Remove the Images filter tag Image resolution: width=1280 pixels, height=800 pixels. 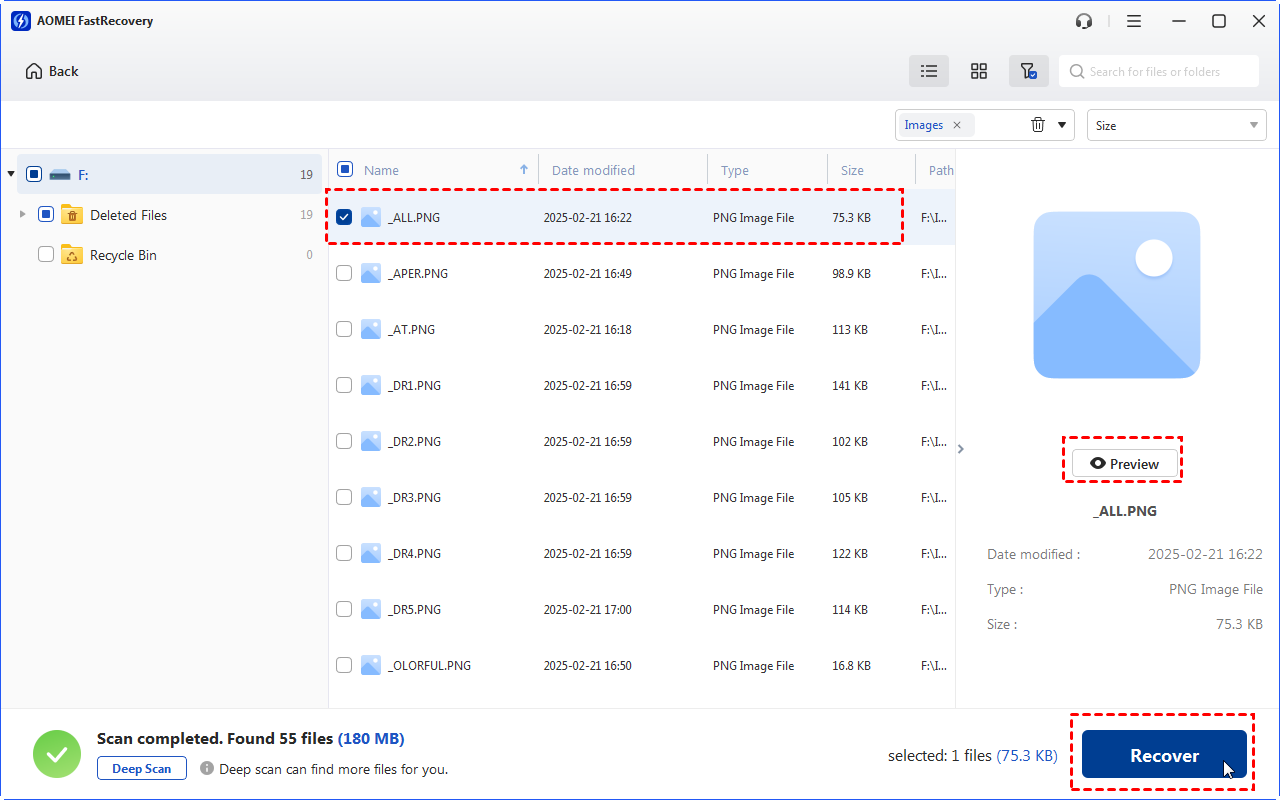point(957,125)
